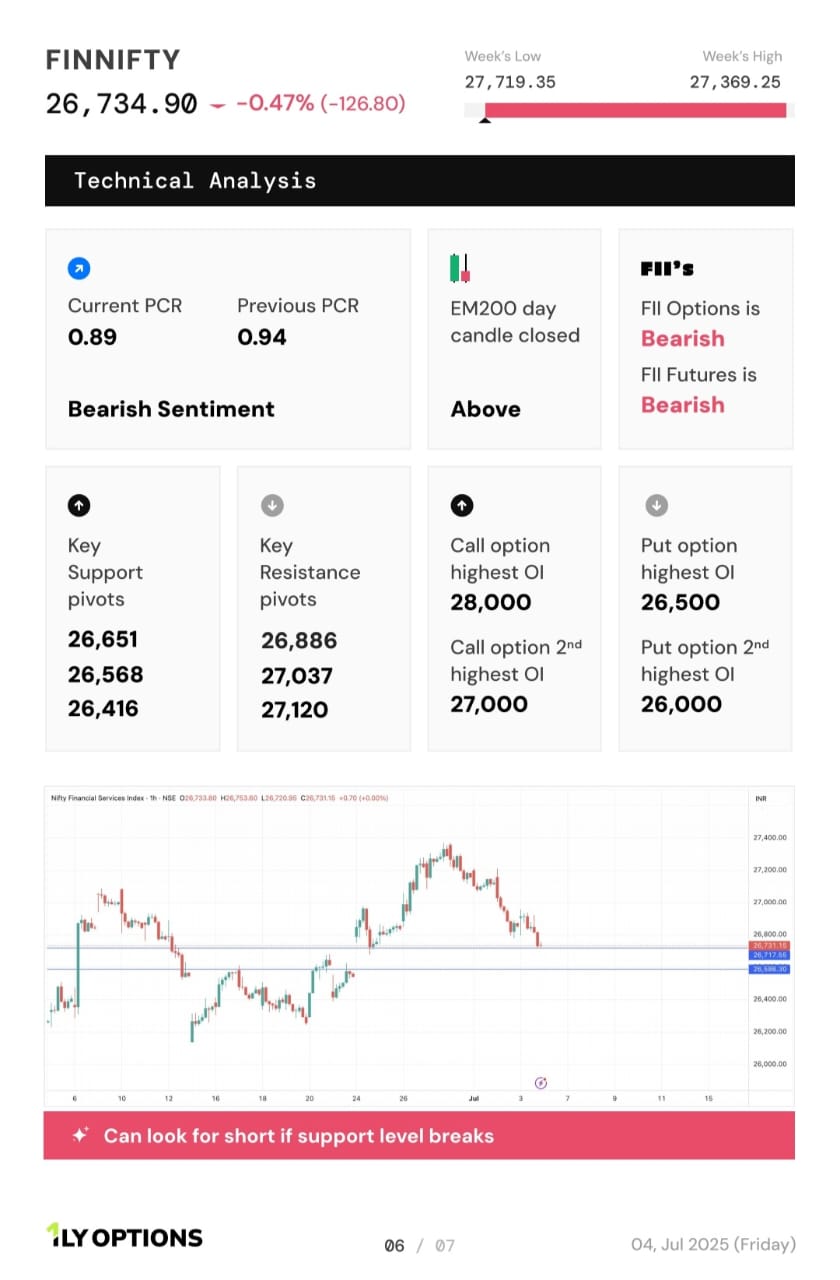Click the purple lightning event icon on chart
Image resolution: width=840 pixels, height=1280 pixels.
541,1082
